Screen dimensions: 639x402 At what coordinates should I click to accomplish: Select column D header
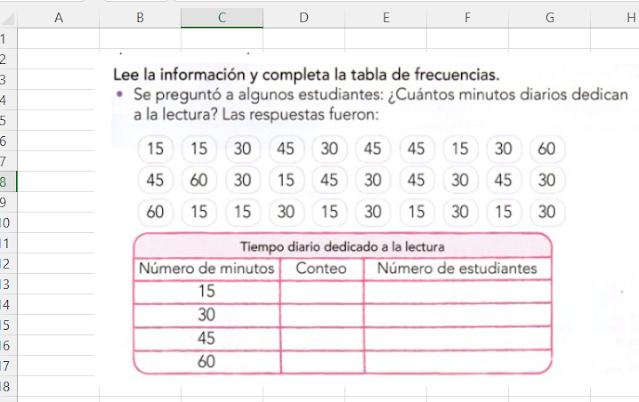pos(304,18)
